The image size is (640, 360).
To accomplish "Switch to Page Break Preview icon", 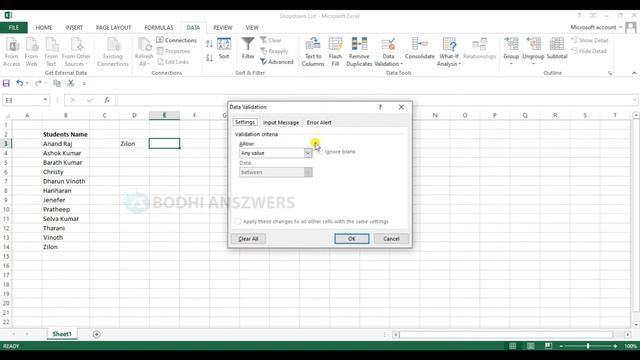I will pos(548,346).
